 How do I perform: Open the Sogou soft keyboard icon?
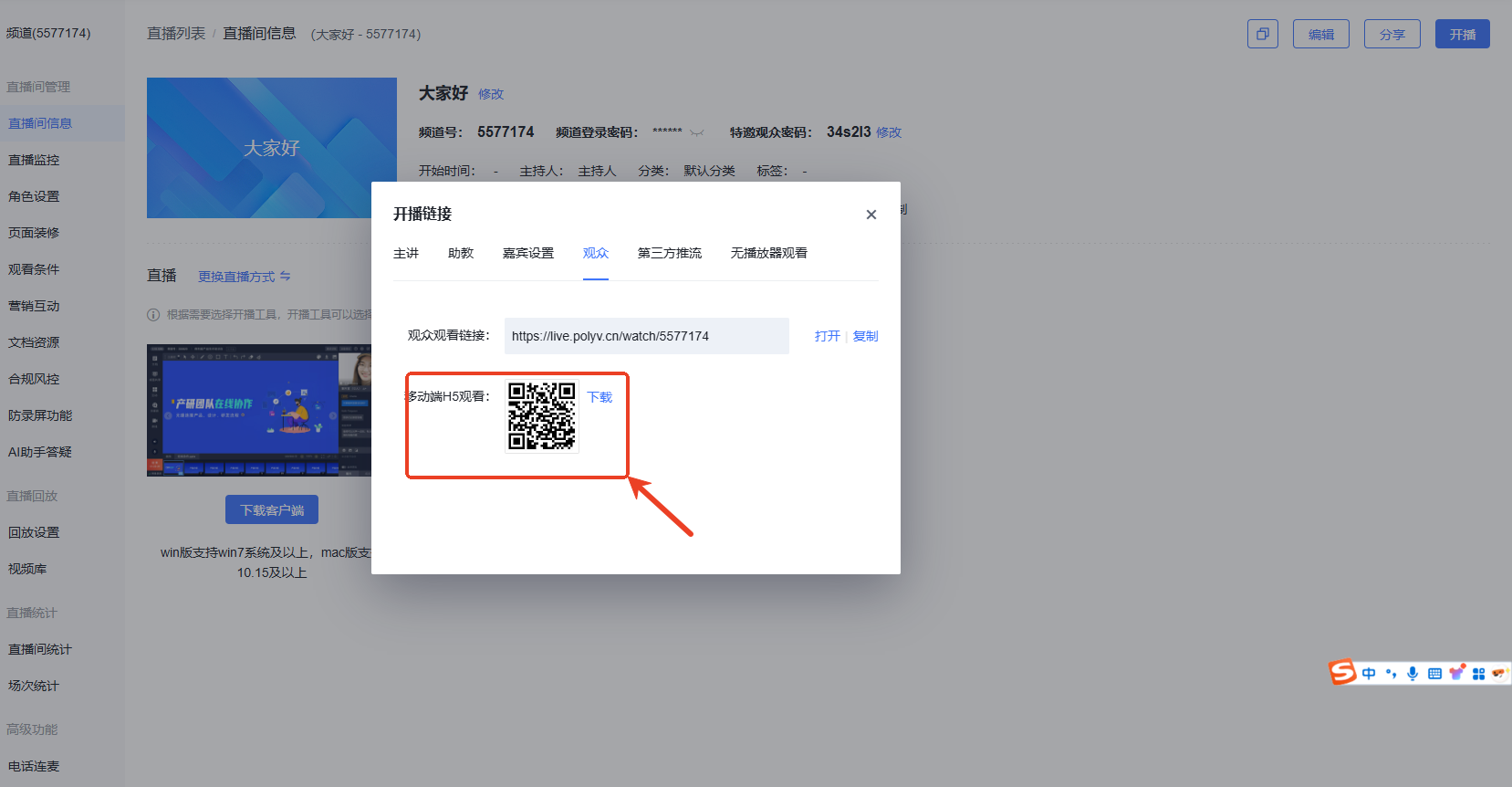(x=1434, y=674)
